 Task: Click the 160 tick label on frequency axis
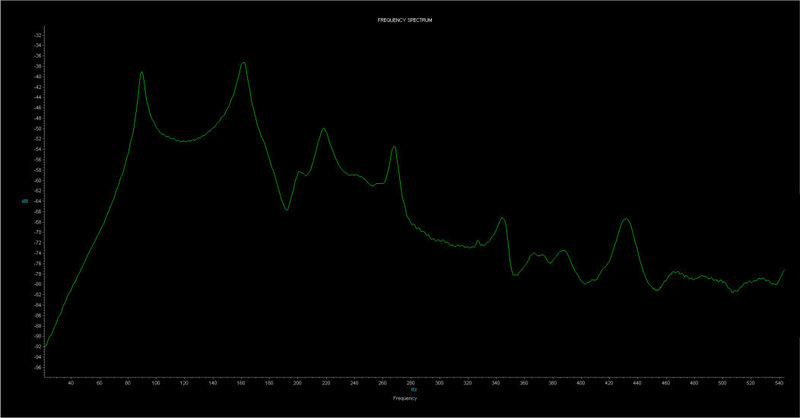tap(241, 383)
